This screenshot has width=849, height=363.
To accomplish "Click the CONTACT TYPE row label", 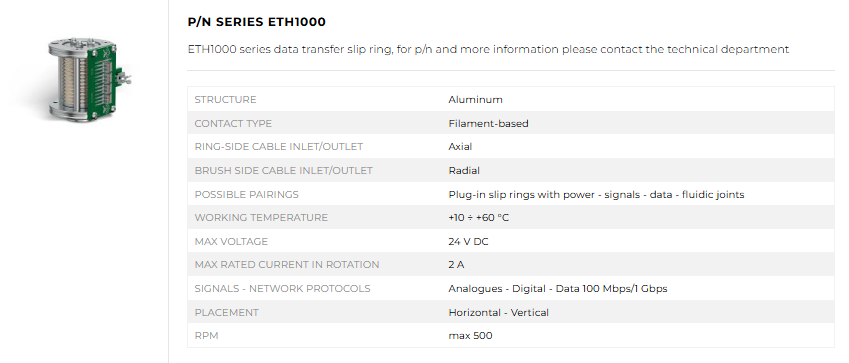I will [233, 124].
